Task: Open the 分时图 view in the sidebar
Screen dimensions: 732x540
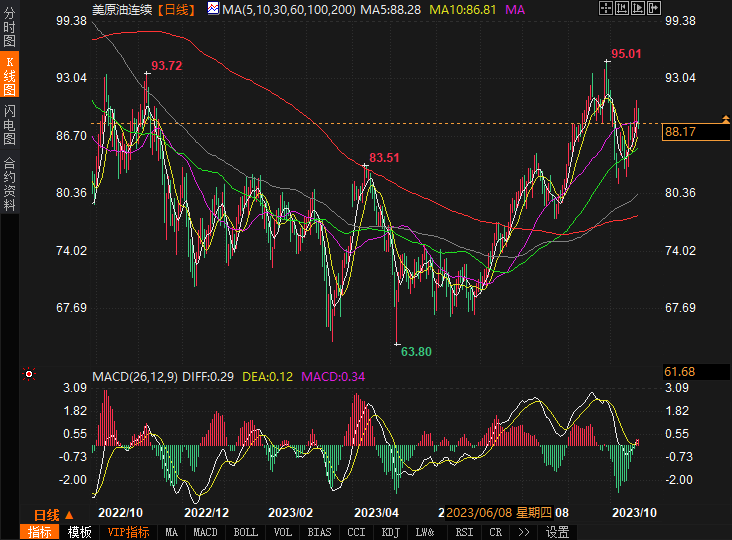Action: coord(9,32)
